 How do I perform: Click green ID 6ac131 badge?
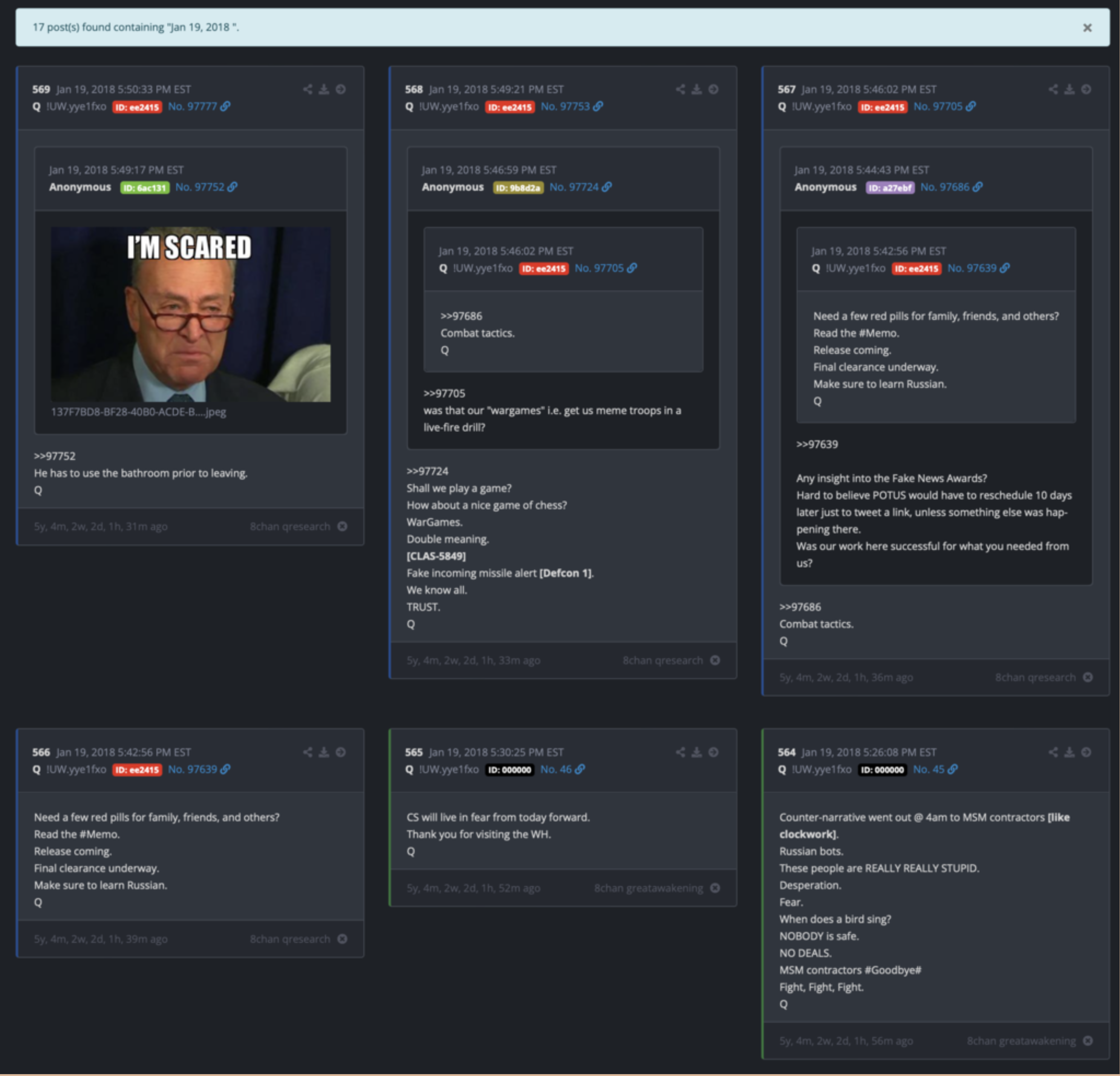point(145,187)
